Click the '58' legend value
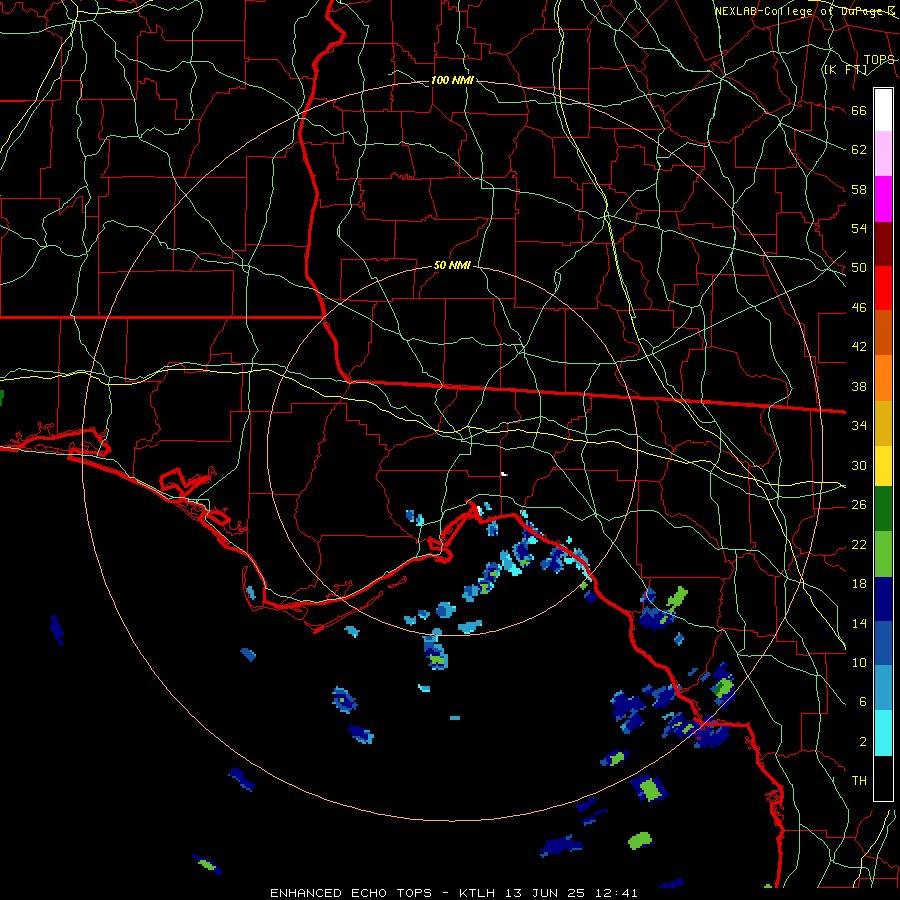 859,189
